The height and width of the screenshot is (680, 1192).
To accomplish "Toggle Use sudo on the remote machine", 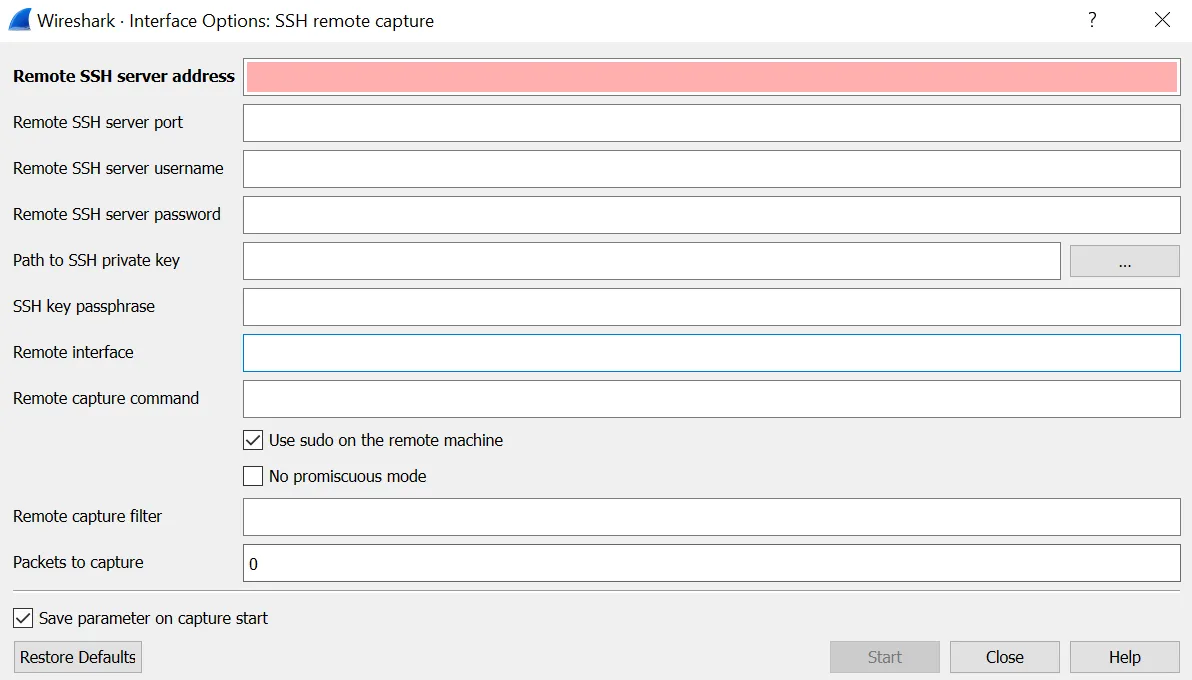I will (253, 440).
